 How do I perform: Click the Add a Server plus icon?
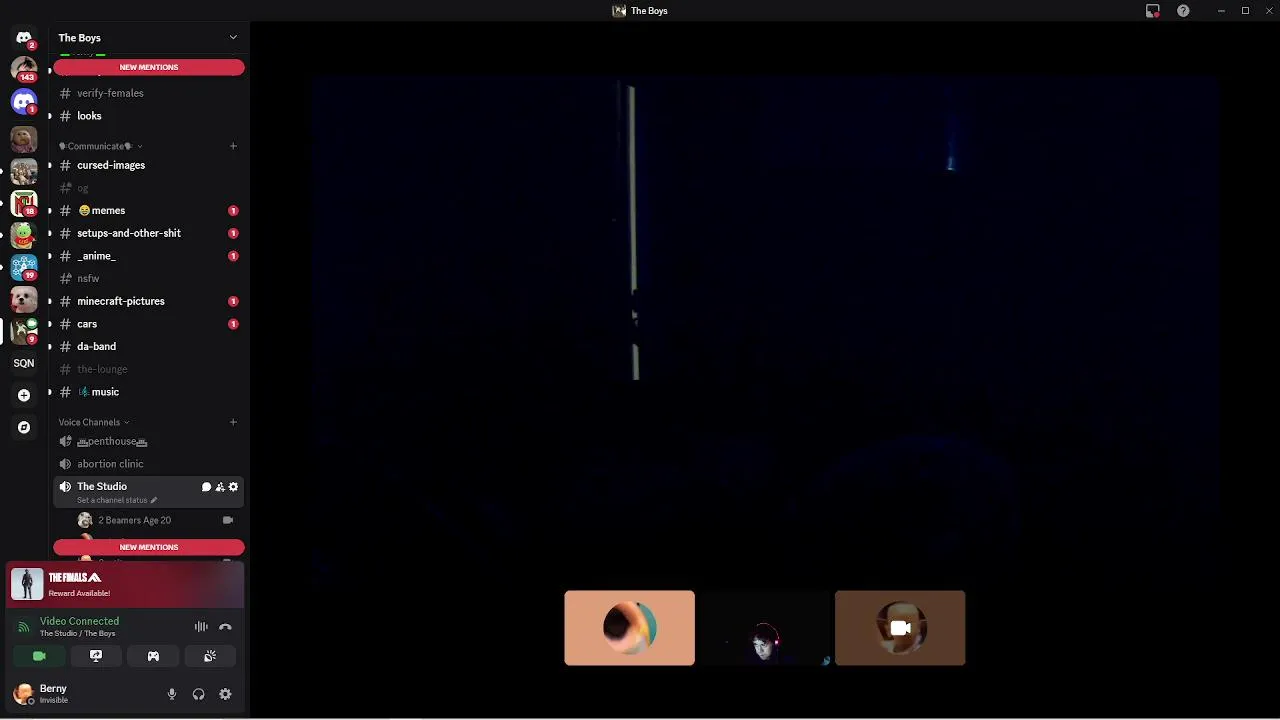tap(24, 395)
